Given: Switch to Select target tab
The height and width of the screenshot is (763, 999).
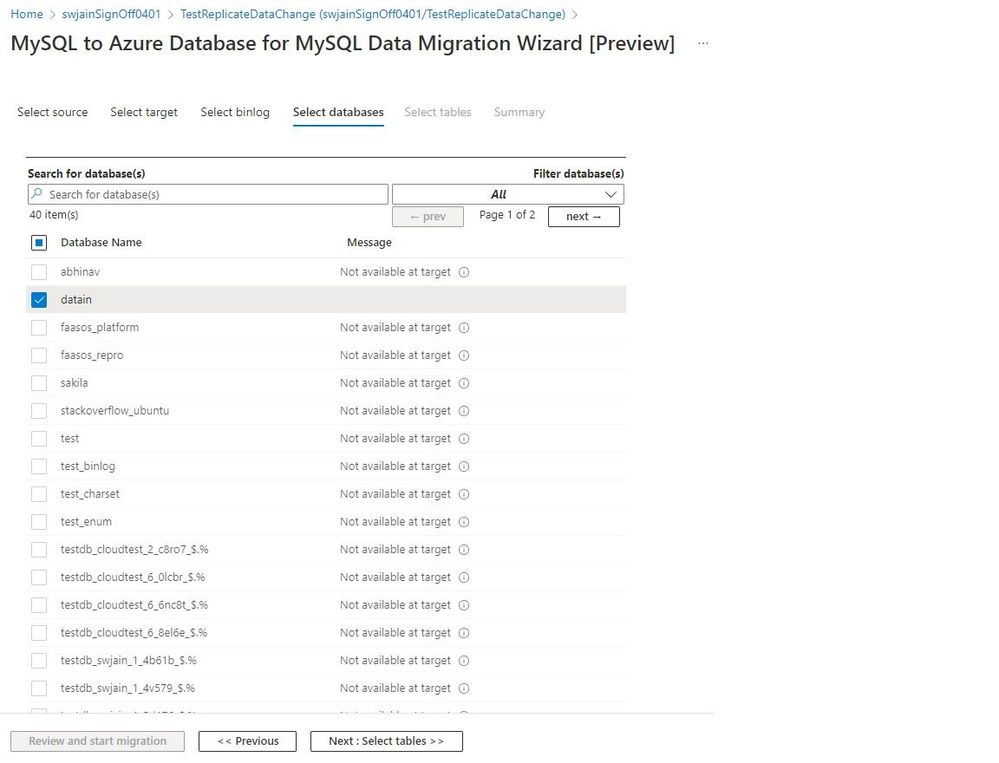Looking at the screenshot, I should coord(144,112).
